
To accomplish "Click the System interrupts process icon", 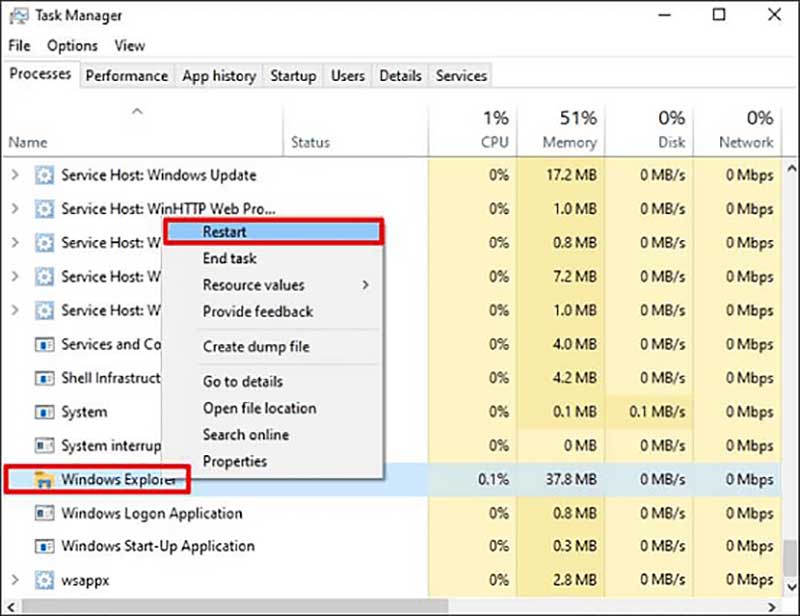I will pyautogui.click(x=44, y=446).
